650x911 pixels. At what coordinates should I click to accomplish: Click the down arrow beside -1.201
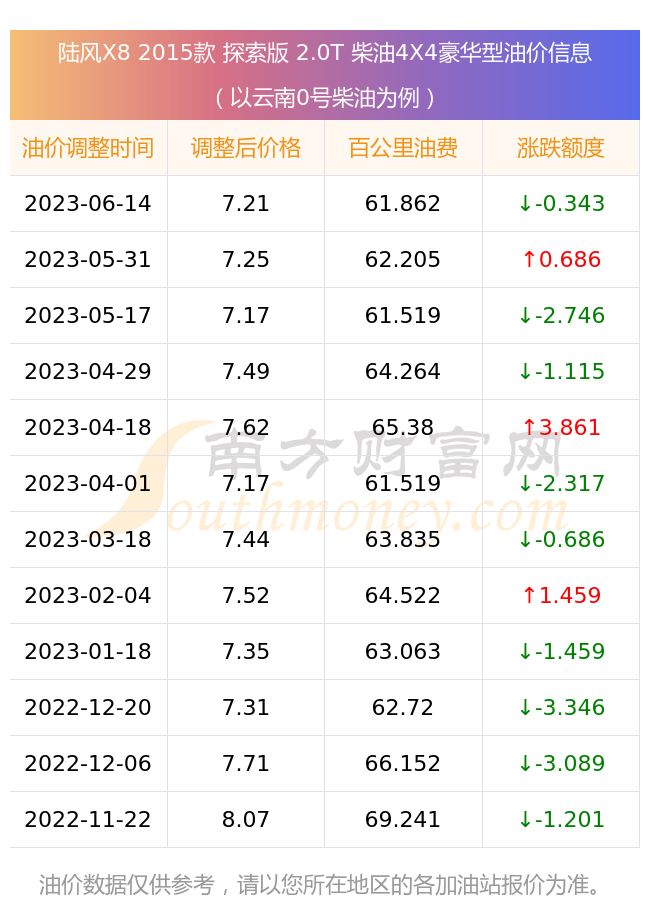point(525,819)
